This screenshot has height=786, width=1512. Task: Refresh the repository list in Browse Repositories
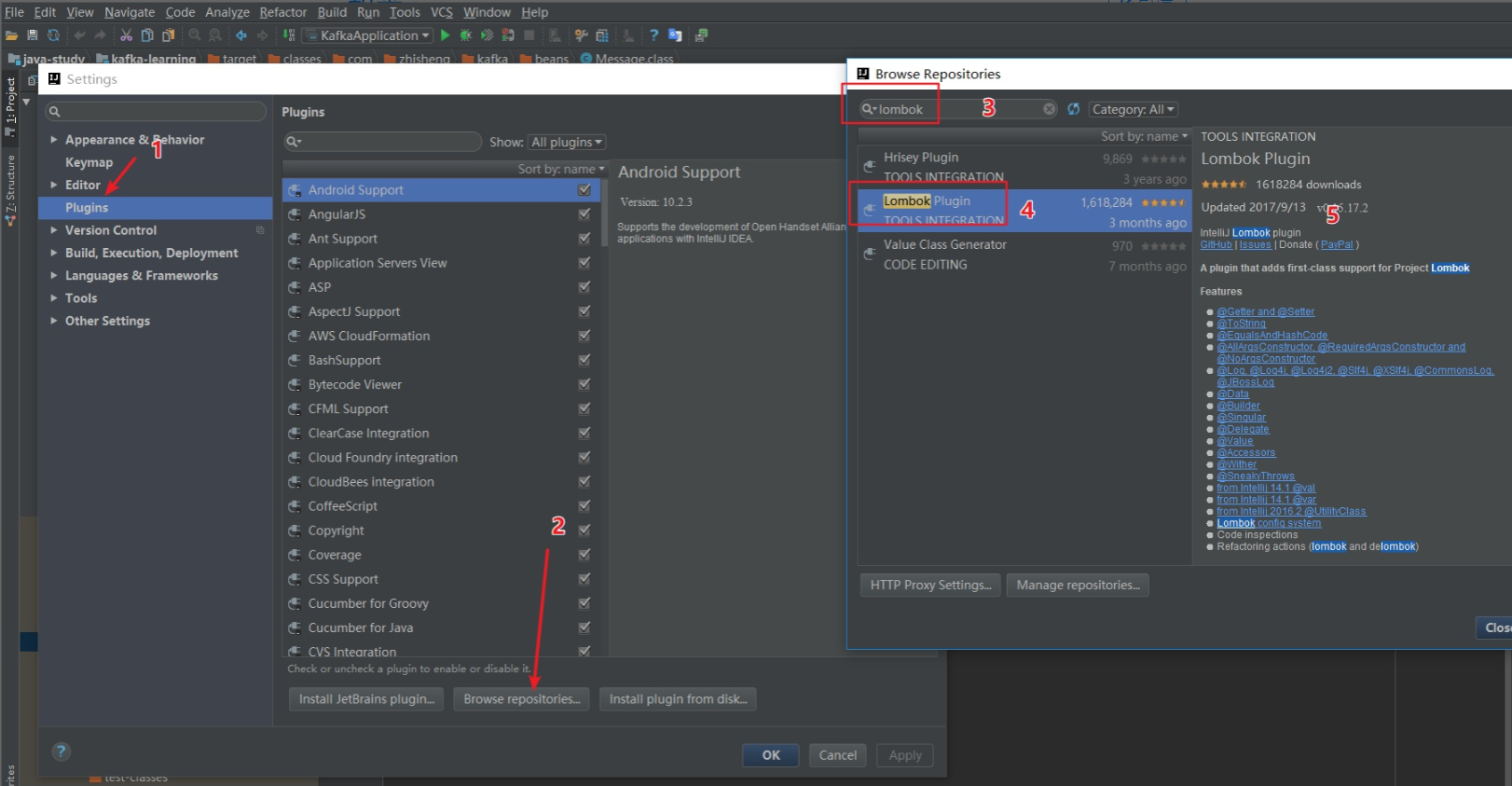1074,109
